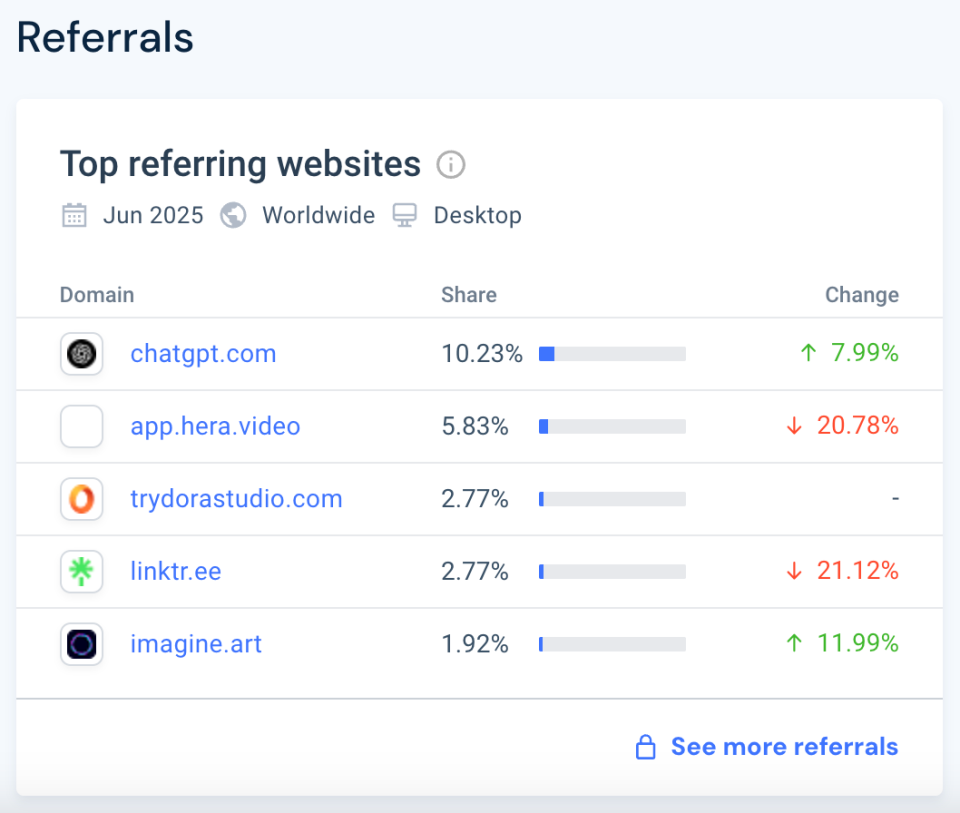Image resolution: width=960 pixels, height=813 pixels.
Task: Click the blank app.hera.video favicon
Action: coord(81,426)
